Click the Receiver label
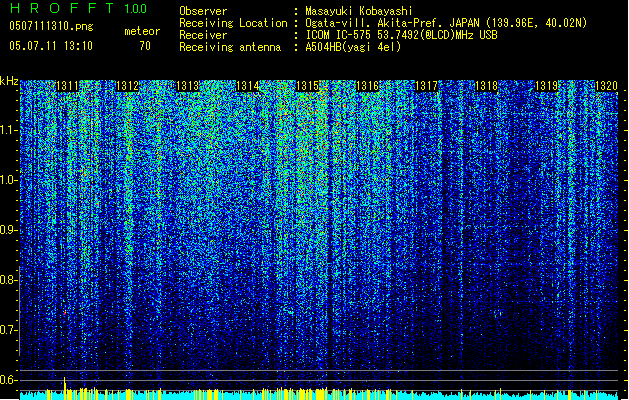Image resolution: width=629 pixels, height=400 pixels. pyautogui.click(x=203, y=35)
